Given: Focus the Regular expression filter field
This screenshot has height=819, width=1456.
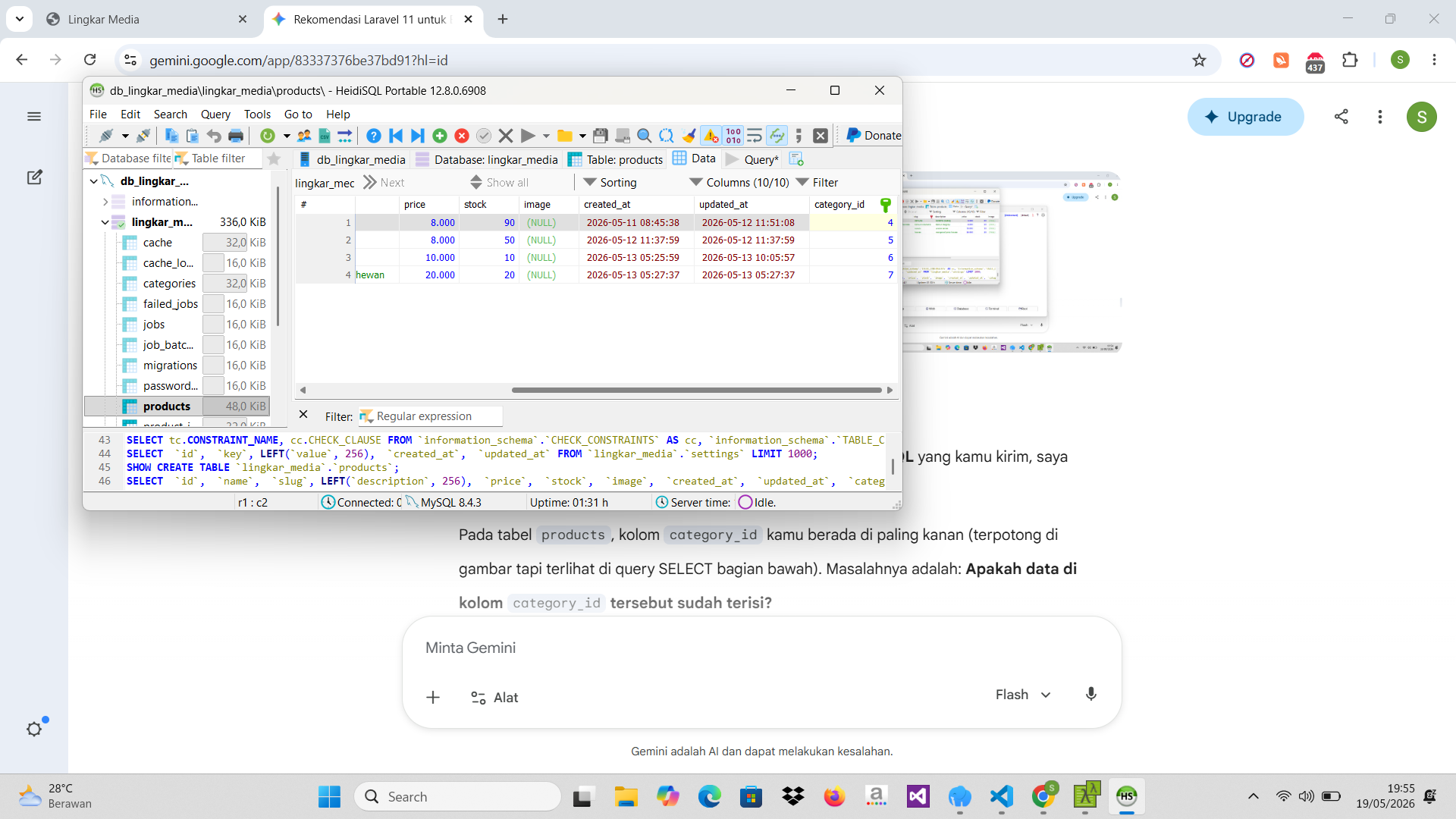Looking at the screenshot, I should point(431,416).
